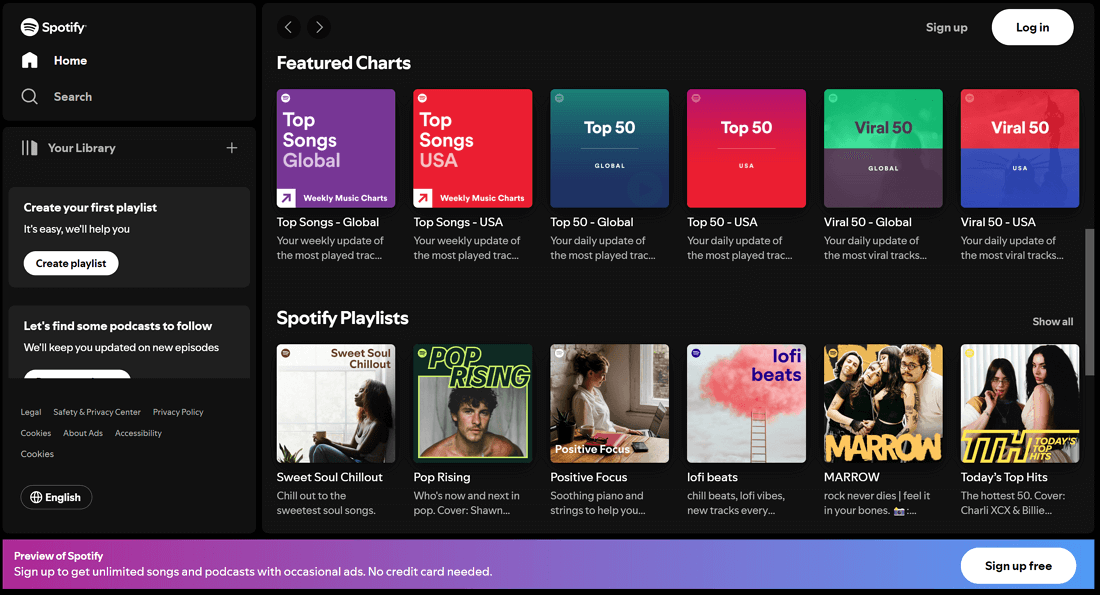Click the 'Pop Rising' title text

(x=442, y=477)
